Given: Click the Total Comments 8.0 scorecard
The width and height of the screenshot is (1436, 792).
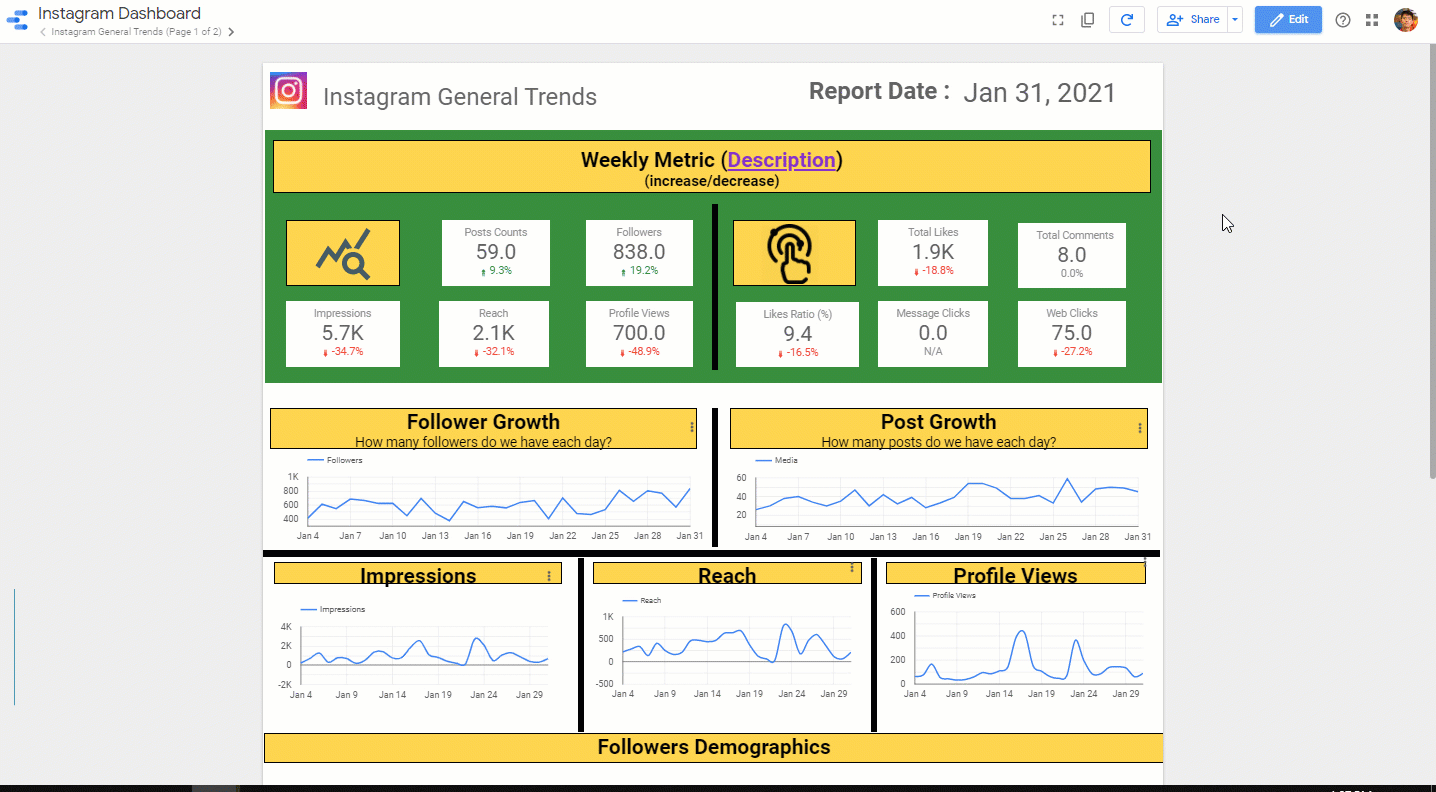Looking at the screenshot, I should pos(1072,255).
